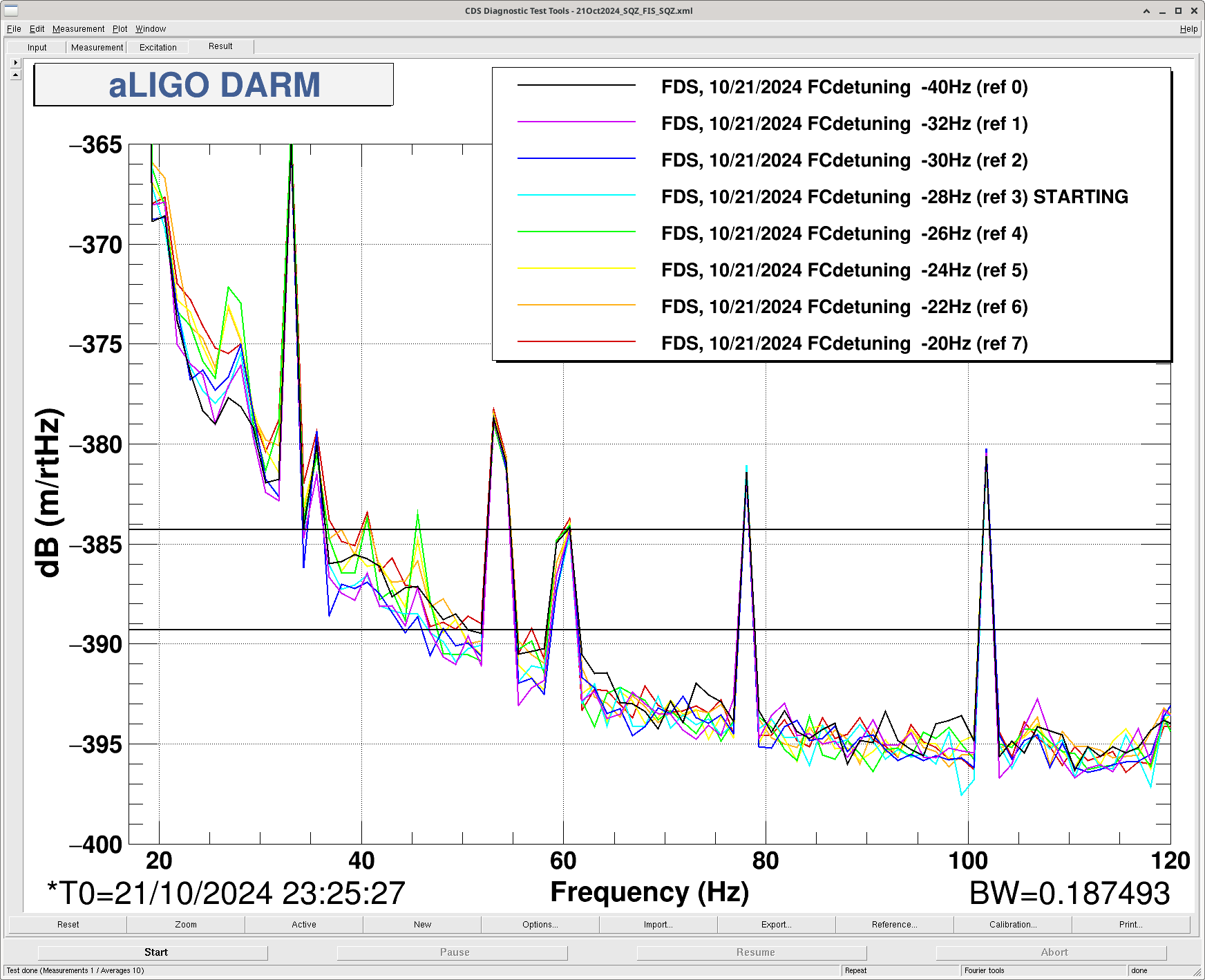Switch to the Excitation tab
Viewport: 1205px width, 980px height.
[158, 48]
